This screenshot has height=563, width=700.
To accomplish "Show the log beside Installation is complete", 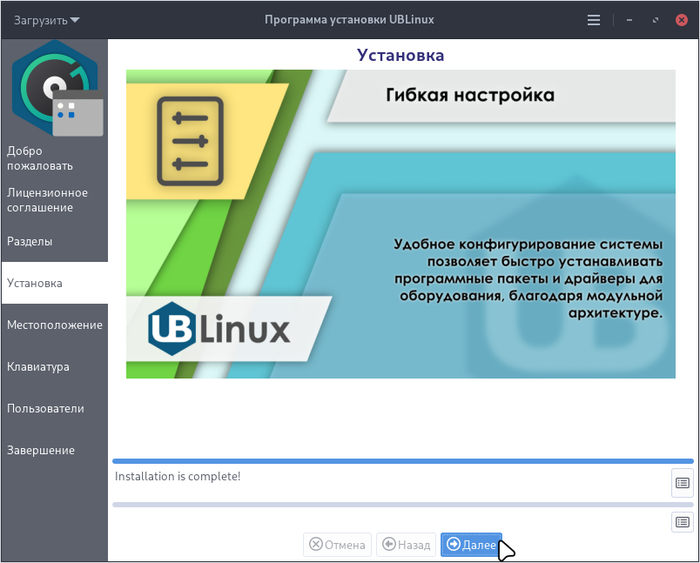I will (682, 483).
